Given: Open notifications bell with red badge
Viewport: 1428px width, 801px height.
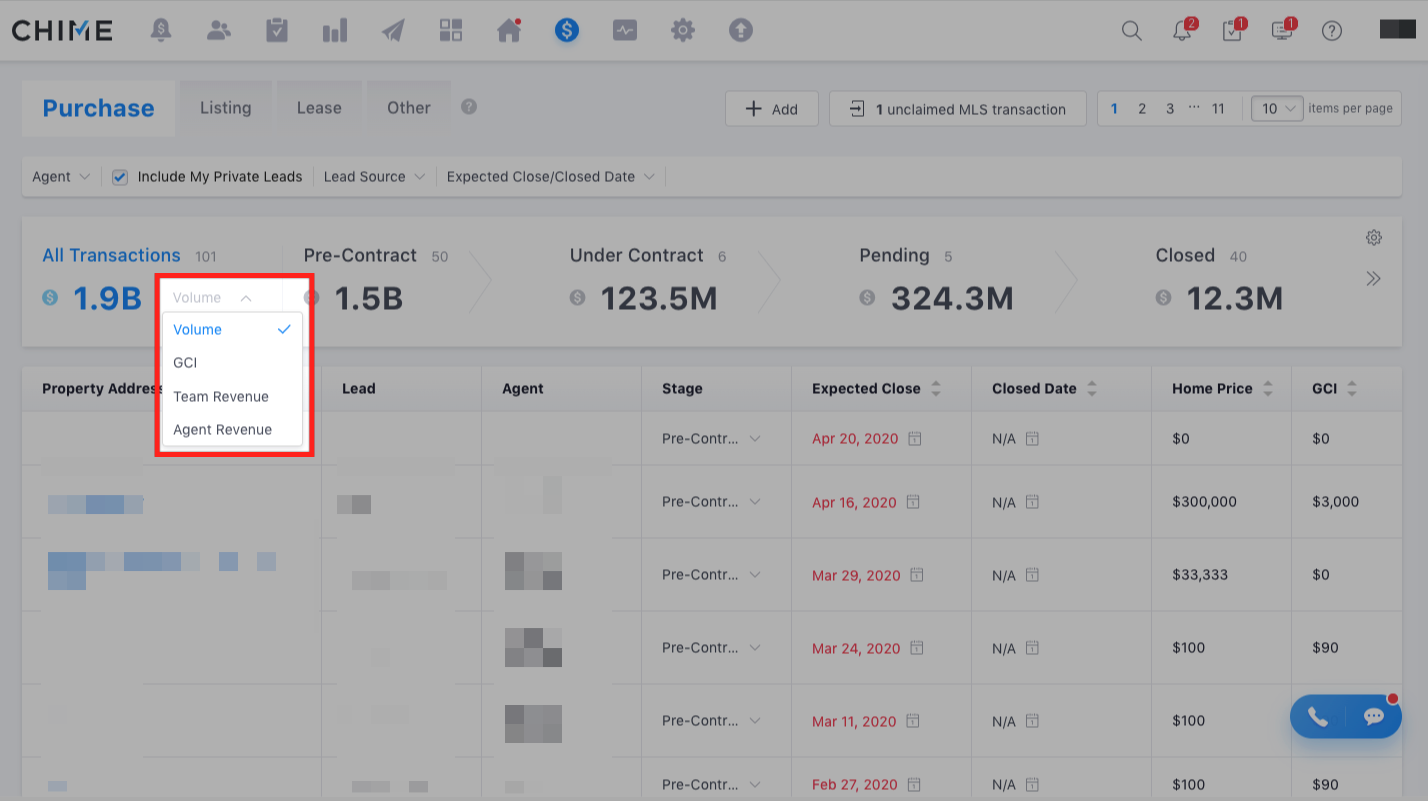Looking at the screenshot, I should pos(1183,30).
